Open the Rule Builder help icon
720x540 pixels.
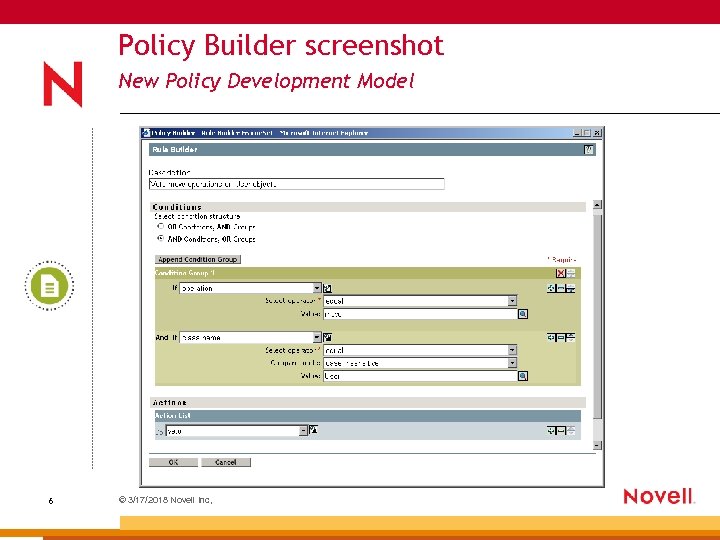[588, 150]
